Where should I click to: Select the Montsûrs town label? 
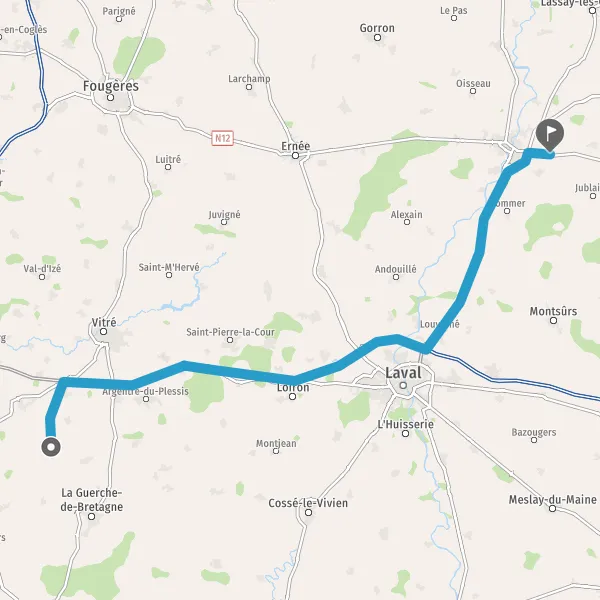pos(553,311)
